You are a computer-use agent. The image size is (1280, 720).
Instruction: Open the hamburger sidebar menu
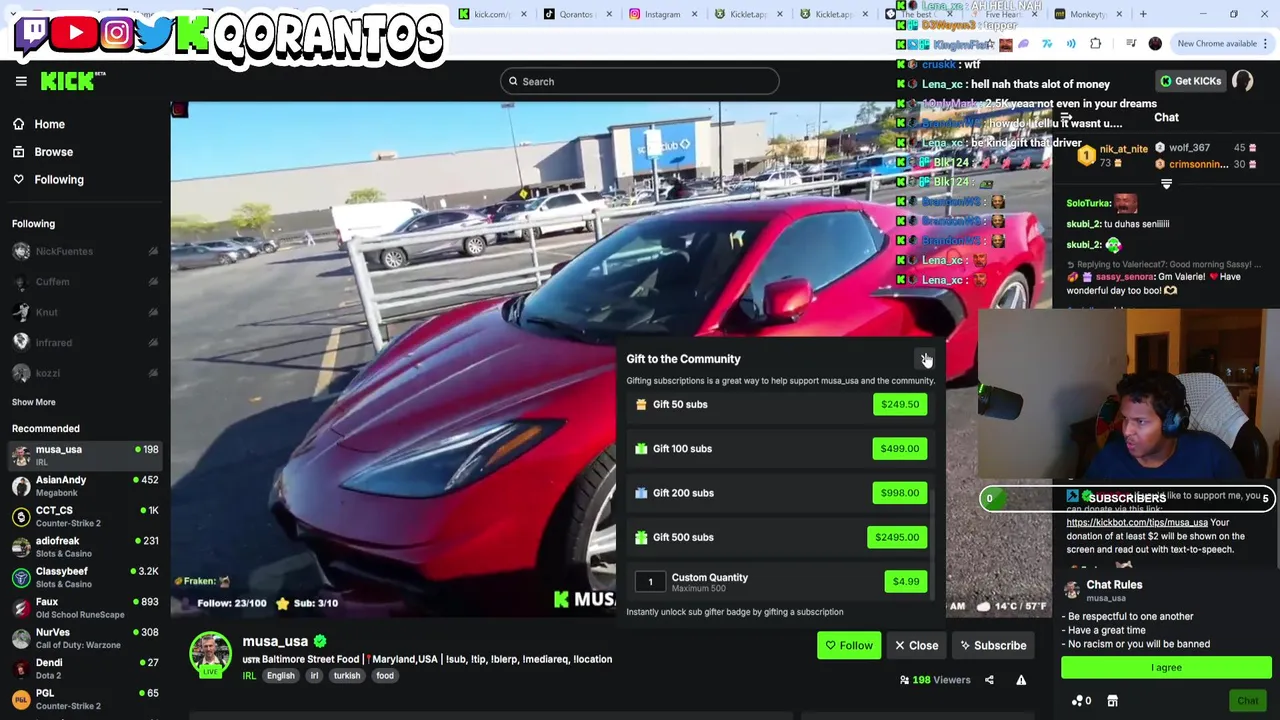(x=21, y=81)
